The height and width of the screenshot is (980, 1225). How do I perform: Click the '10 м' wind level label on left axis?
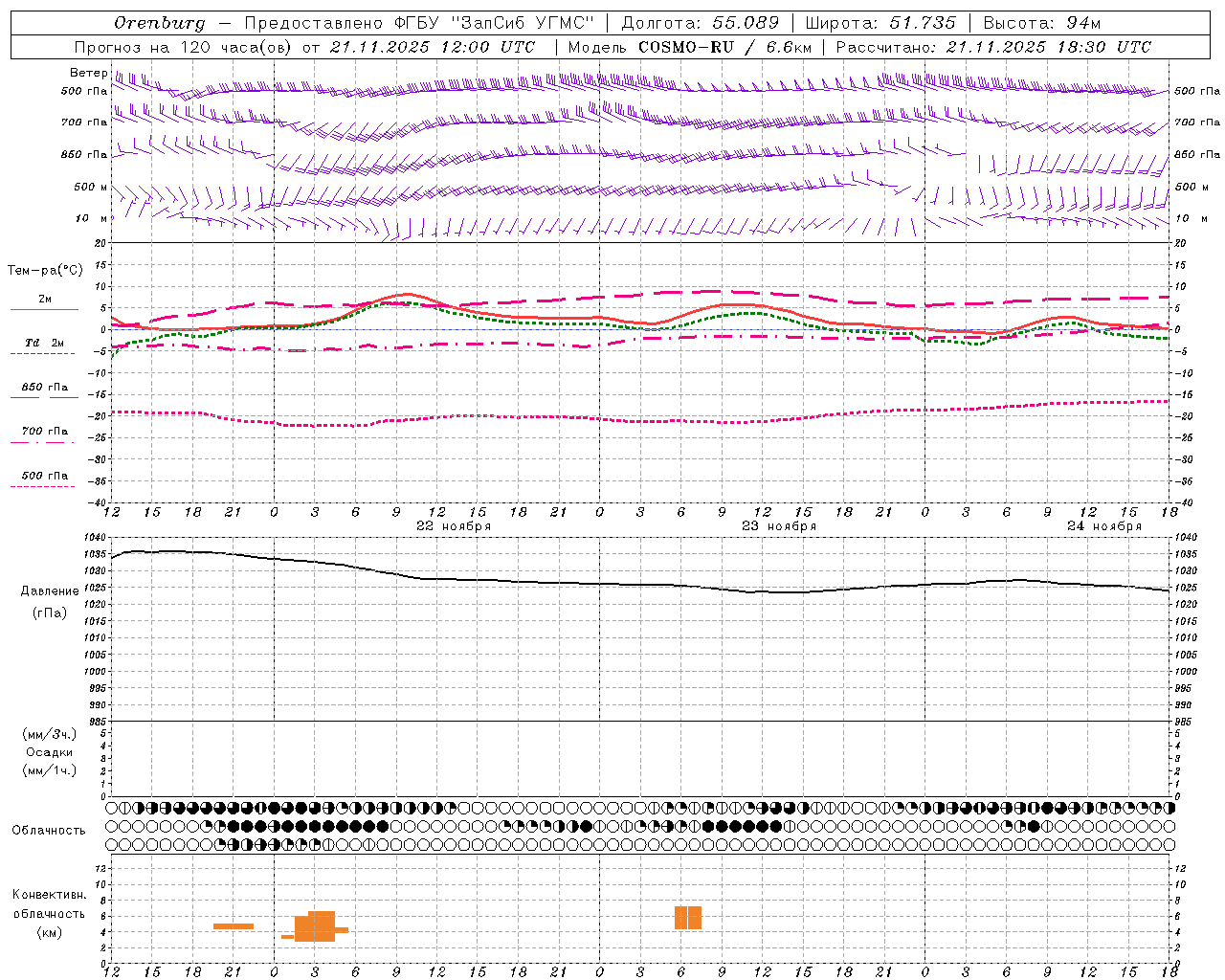pyautogui.click(x=92, y=219)
